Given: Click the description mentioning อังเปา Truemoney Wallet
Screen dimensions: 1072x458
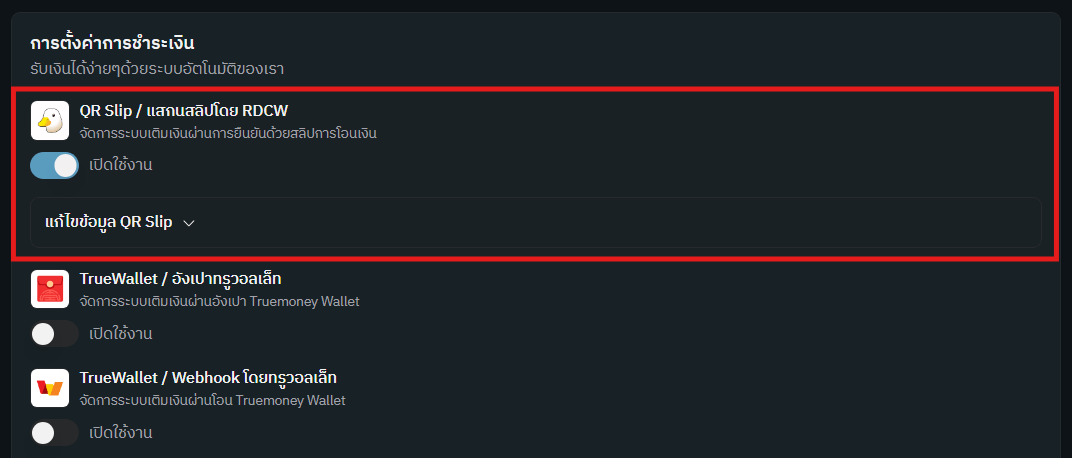Looking at the screenshot, I should click(x=219, y=301).
